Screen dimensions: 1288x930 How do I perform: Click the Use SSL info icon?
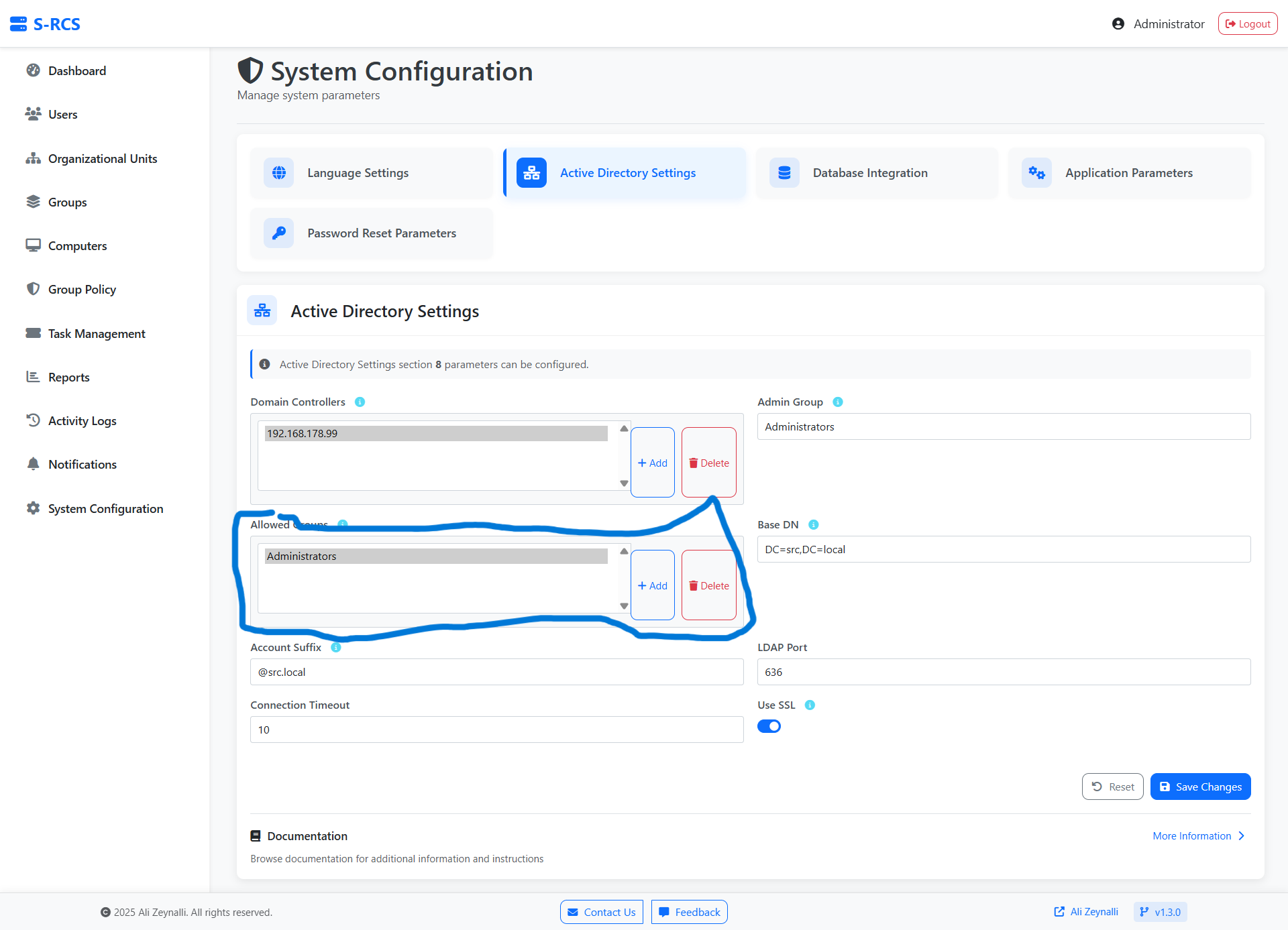pyautogui.click(x=810, y=705)
